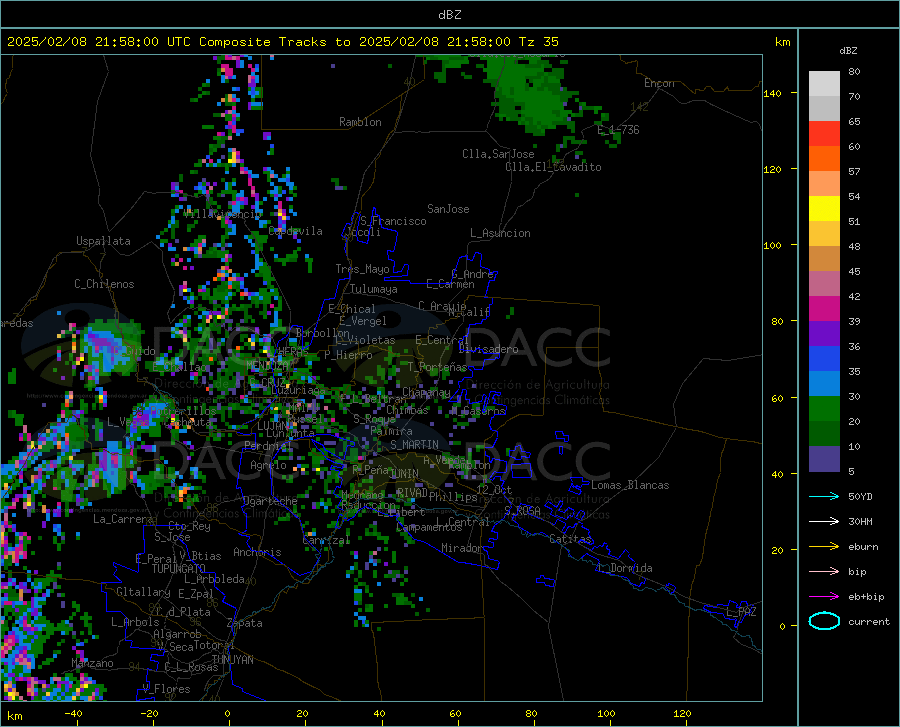Select the 20 dBZ green swatch
900x727 pixels.
[824, 409]
